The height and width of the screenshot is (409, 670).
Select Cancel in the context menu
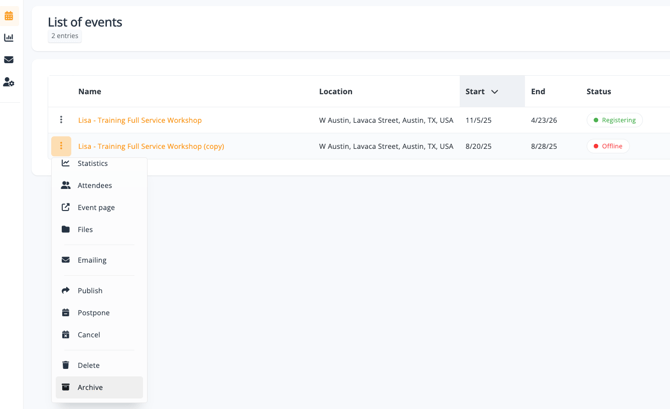point(89,335)
